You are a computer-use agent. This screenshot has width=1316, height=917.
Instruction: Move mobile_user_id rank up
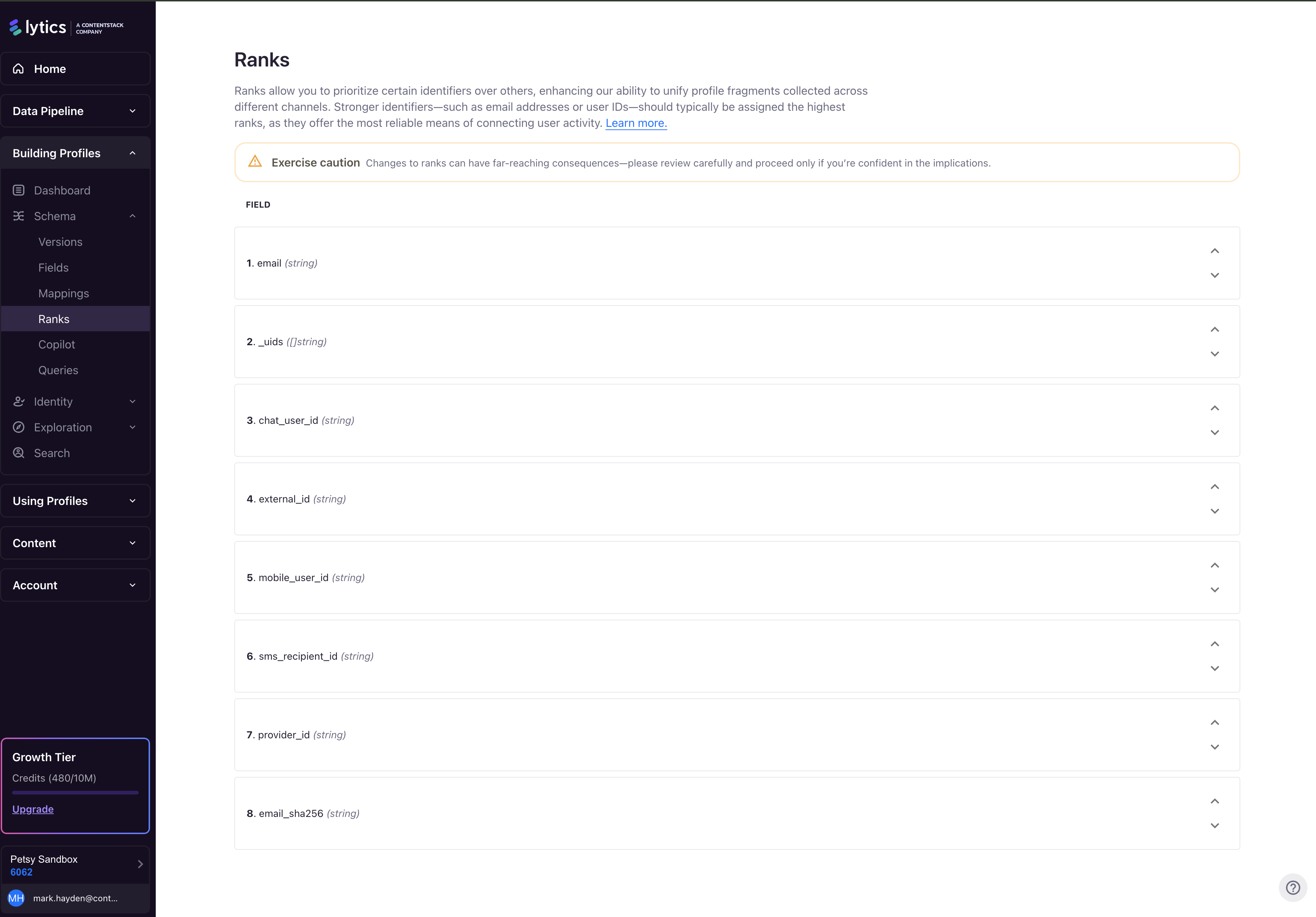click(1215, 565)
